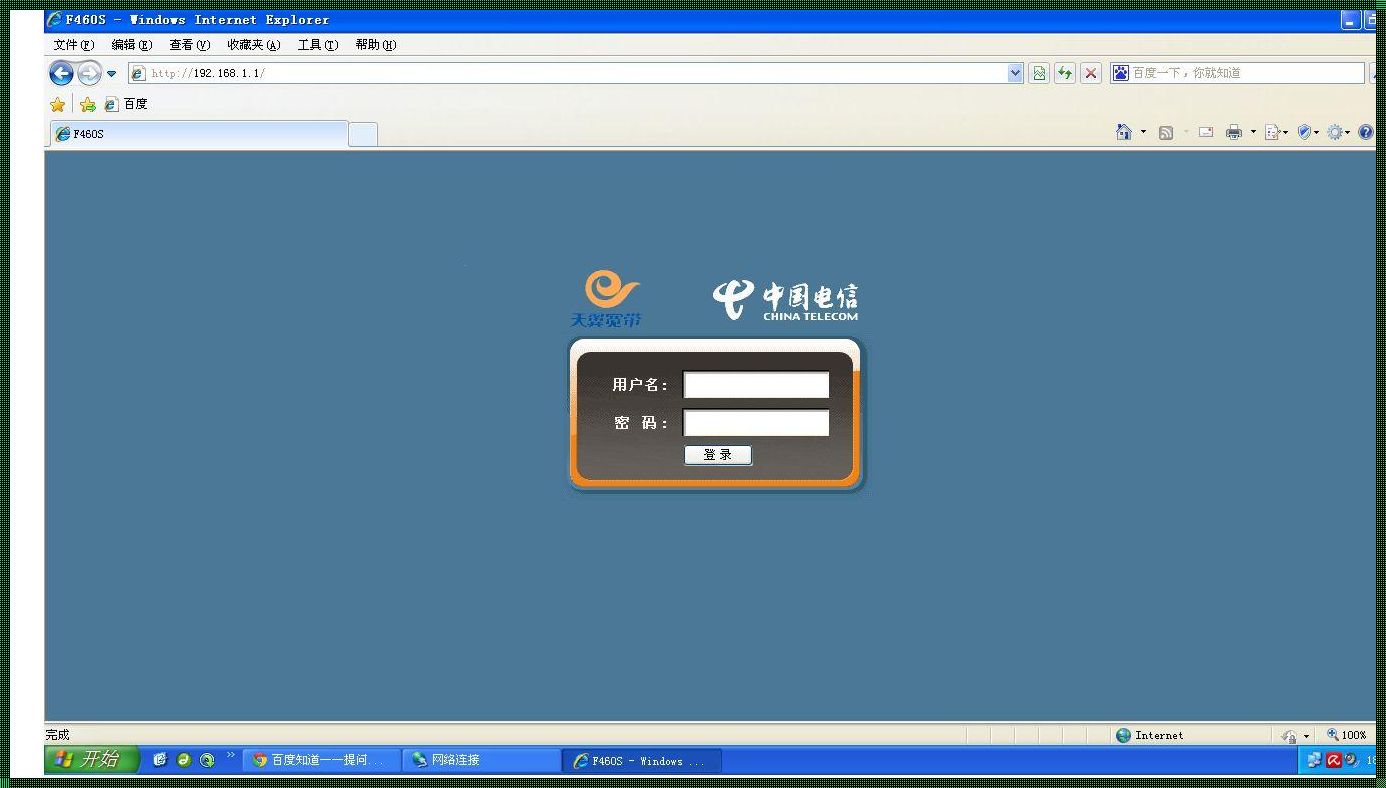
Task: Expand the Print dropdown arrow
Action: 1253,132
